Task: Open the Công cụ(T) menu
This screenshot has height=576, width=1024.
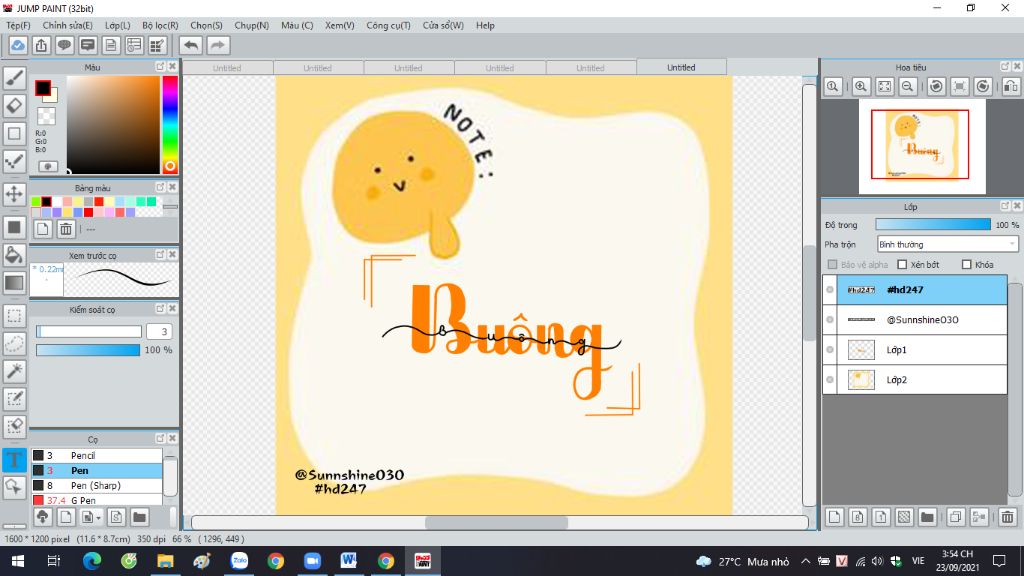Action: [x=389, y=25]
